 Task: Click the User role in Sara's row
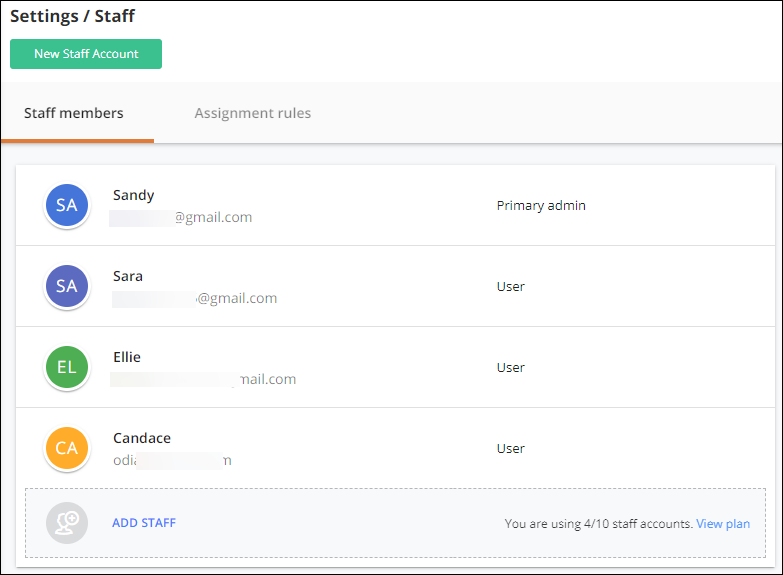click(510, 287)
